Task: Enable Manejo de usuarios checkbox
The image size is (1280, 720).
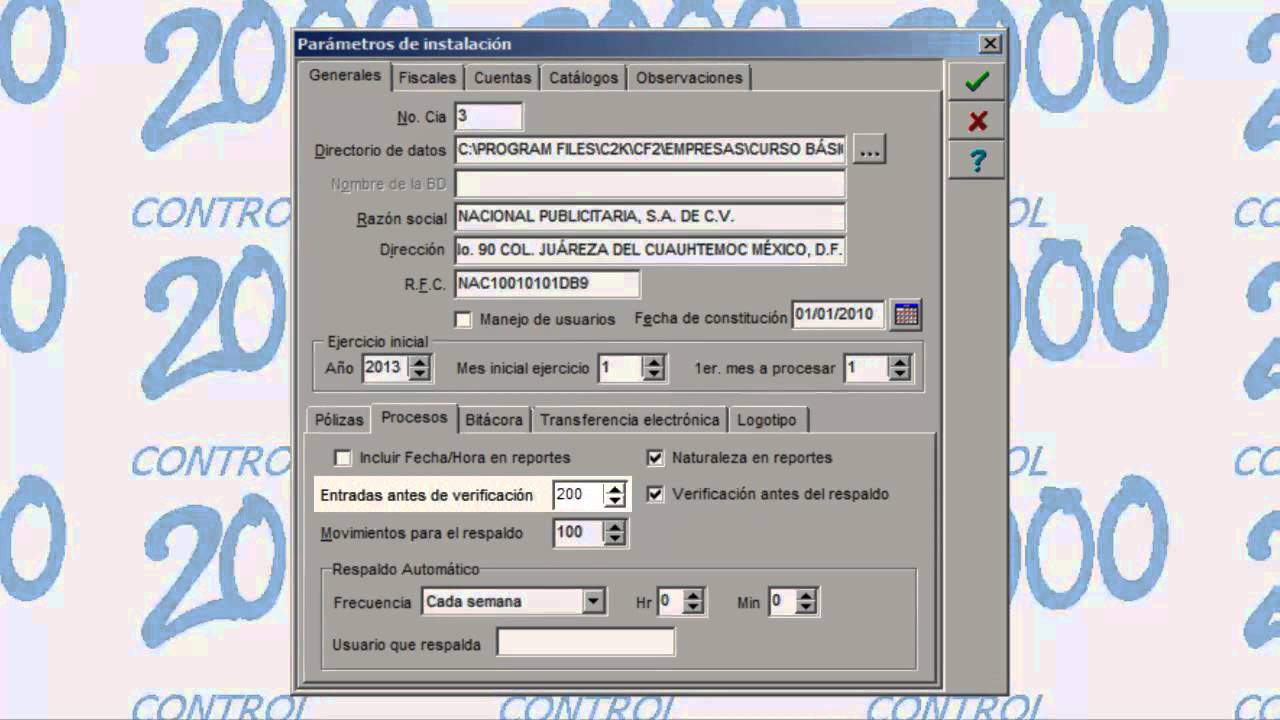Action: tap(463, 320)
